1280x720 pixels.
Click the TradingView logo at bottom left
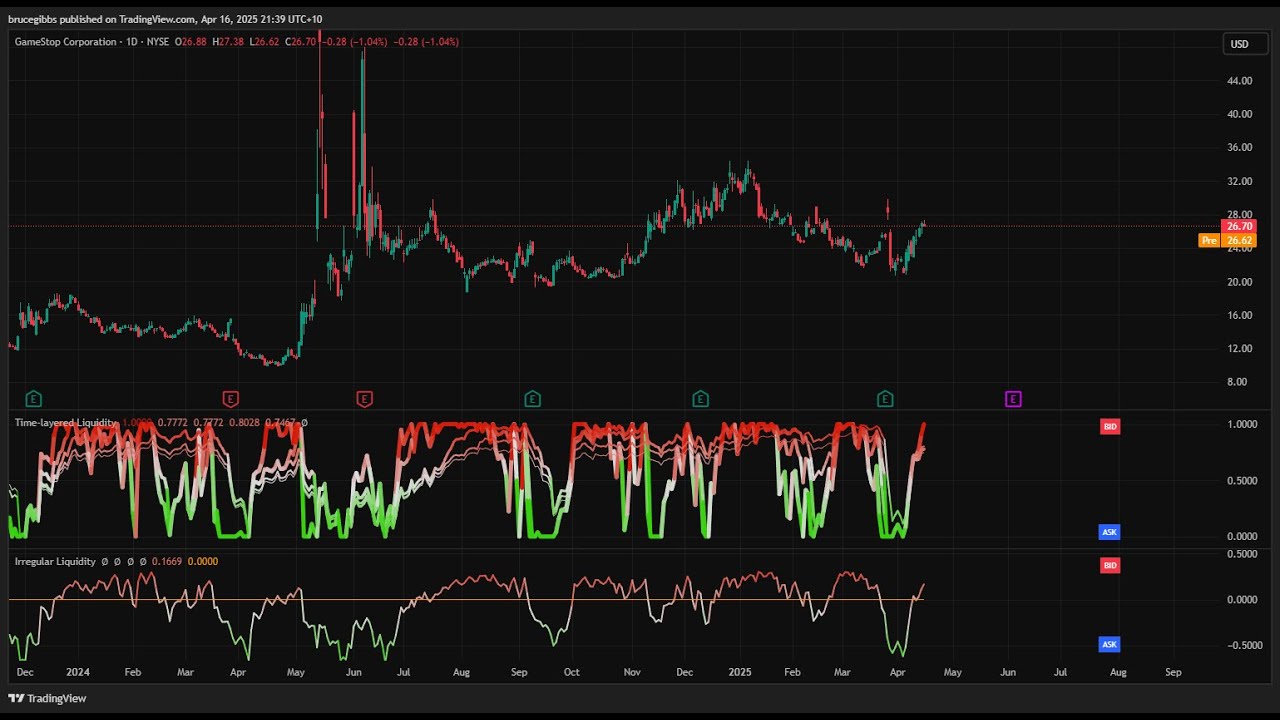48,698
